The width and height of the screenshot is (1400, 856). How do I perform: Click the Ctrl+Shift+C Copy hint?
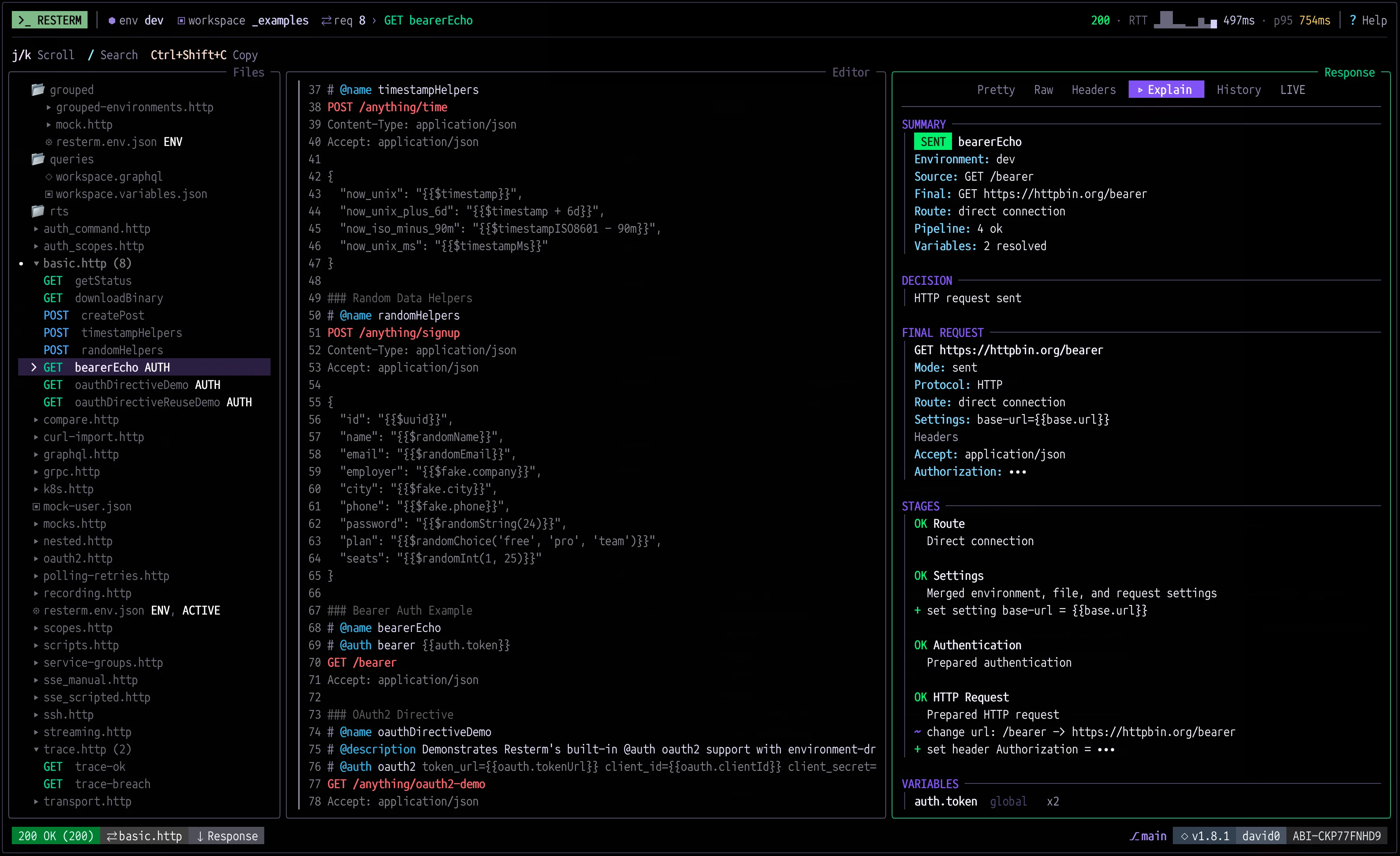click(x=204, y=55)
